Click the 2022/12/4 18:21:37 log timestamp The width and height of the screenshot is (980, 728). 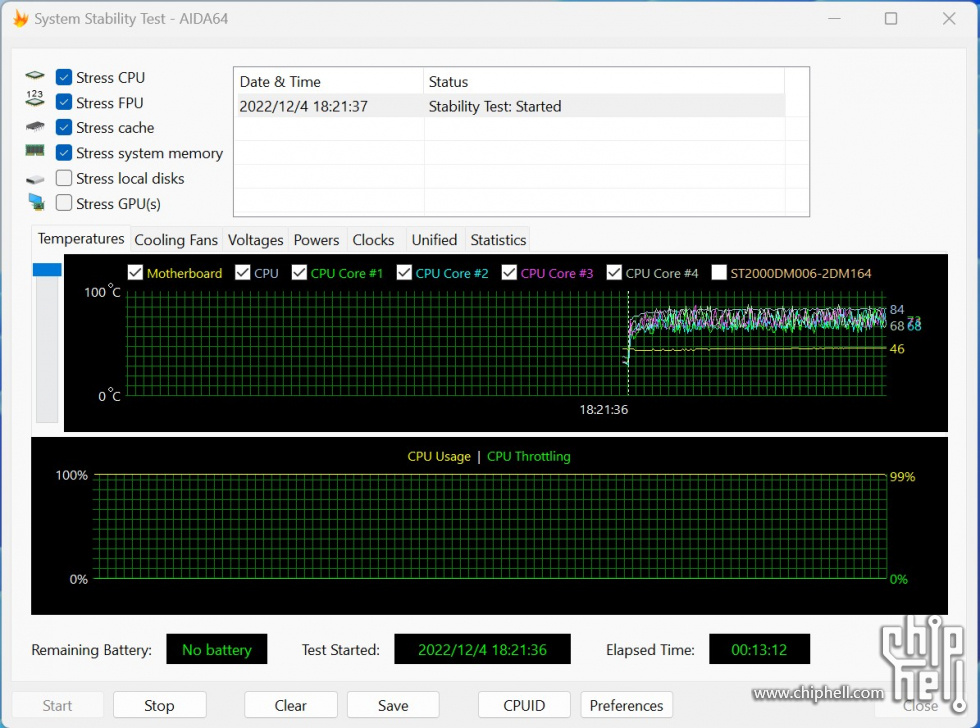[x=303, y=106]
